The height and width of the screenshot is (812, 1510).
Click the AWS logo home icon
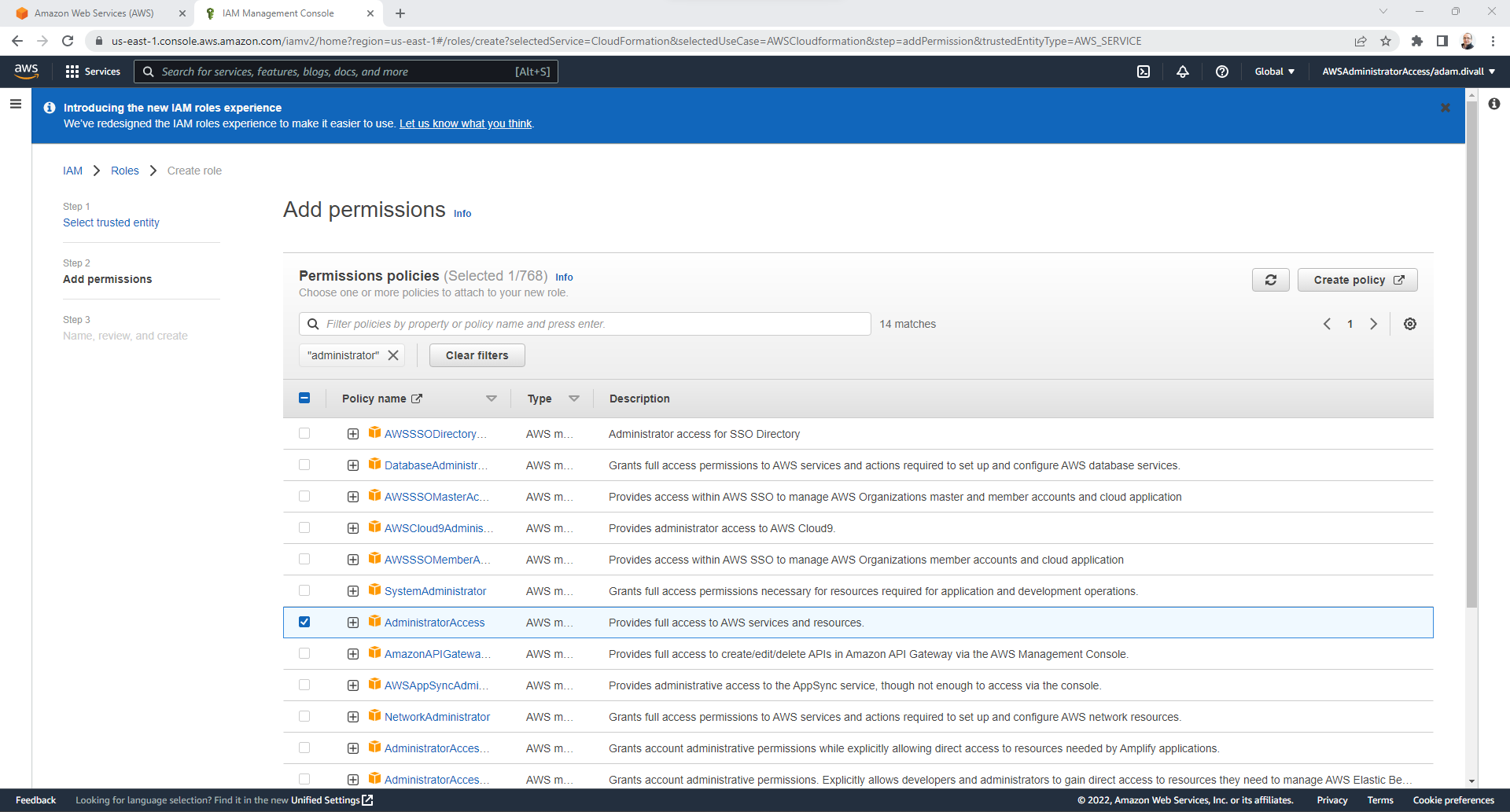pos(27,71)
